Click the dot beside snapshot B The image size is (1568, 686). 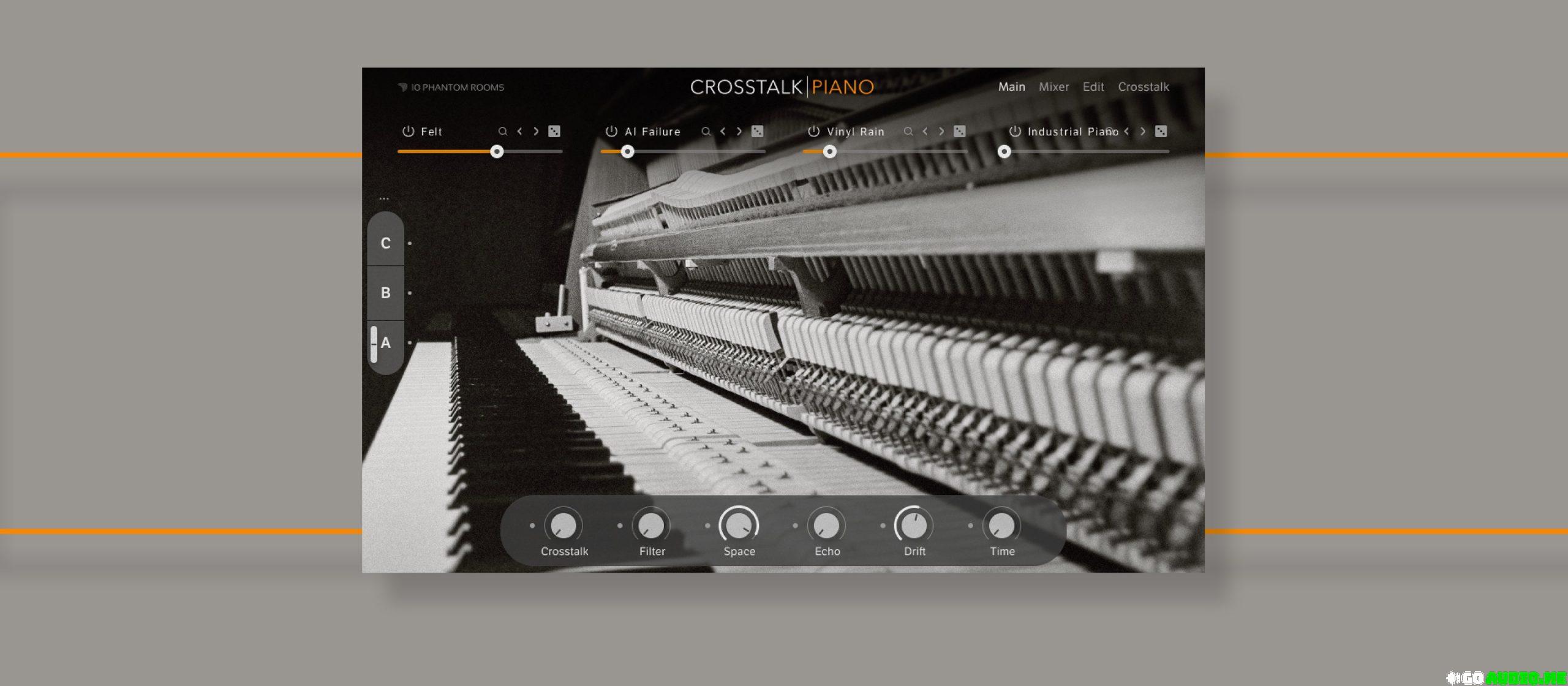point(410,293)
